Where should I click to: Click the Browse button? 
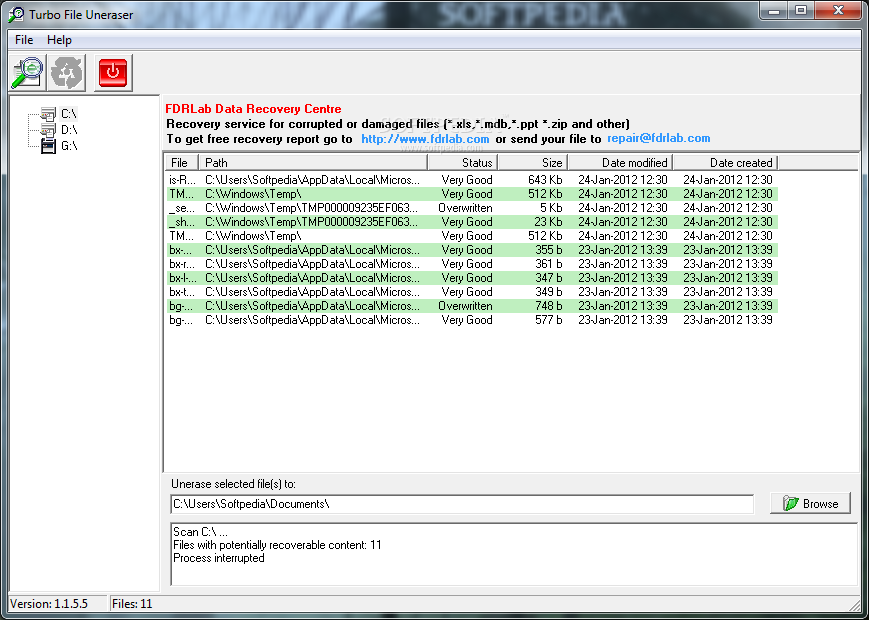pyautogui.click(x=810, y=504)
